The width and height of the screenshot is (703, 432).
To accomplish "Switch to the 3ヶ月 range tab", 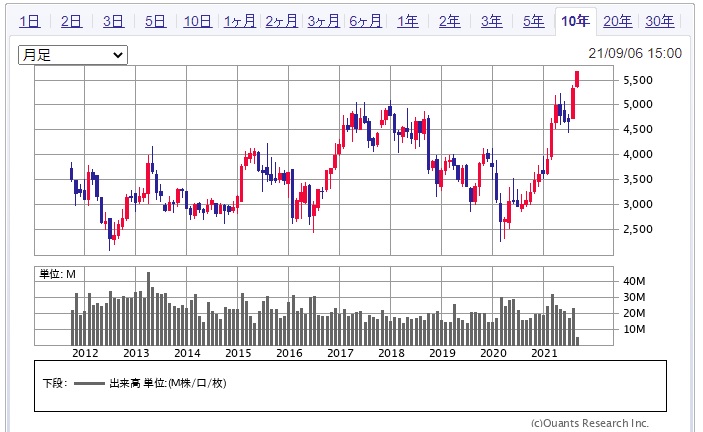I will pyautogui.click(x=323, y=21).
